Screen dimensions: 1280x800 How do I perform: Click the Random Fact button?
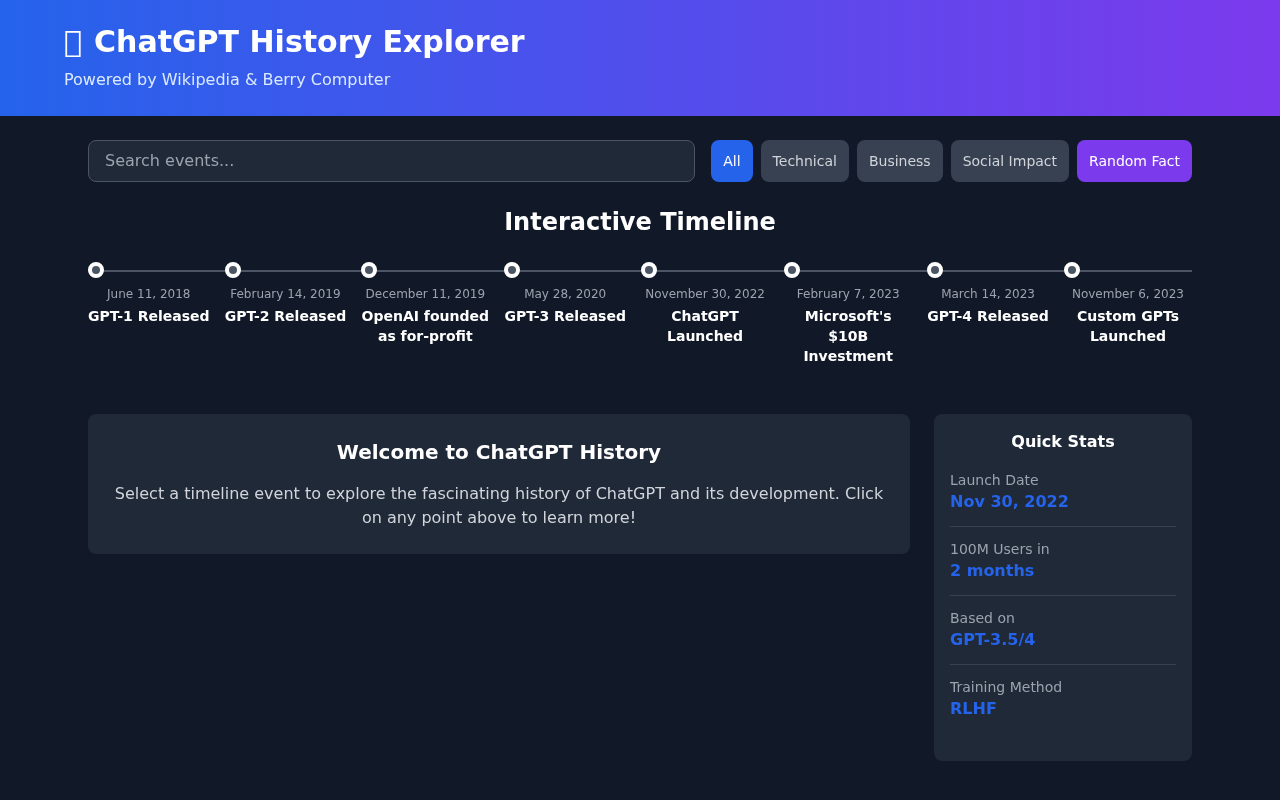point(1134,160)
